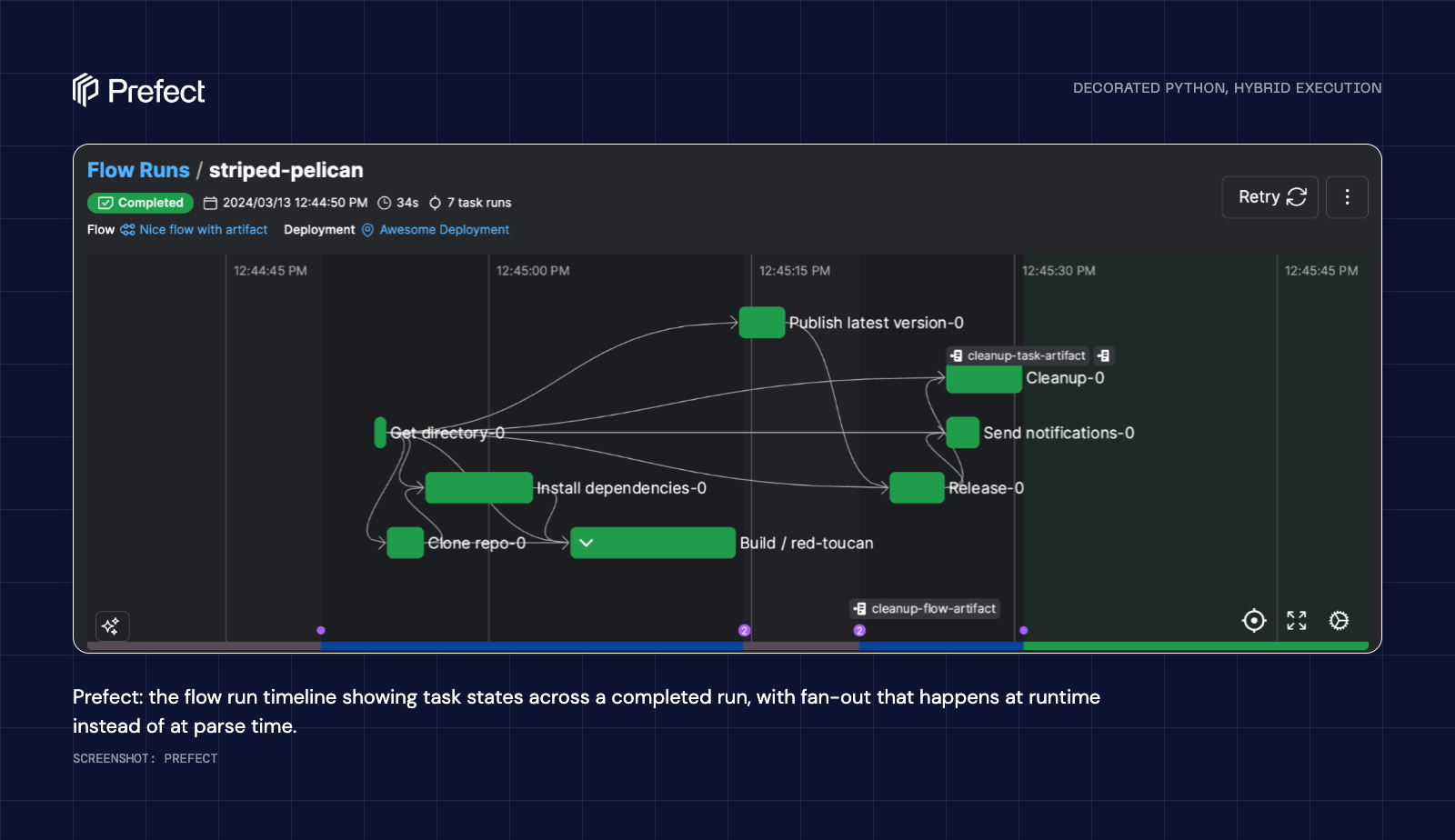Click the 12:45:30 PM time label

click(1059, 271)
